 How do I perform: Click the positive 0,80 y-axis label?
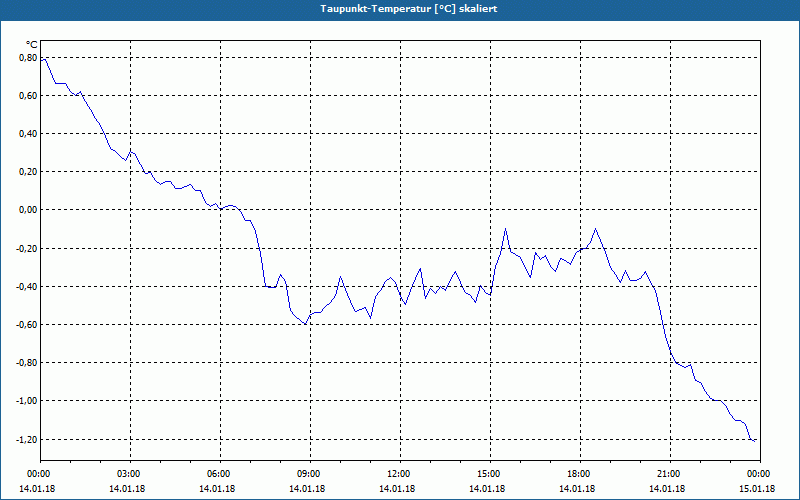pos(28,58)
